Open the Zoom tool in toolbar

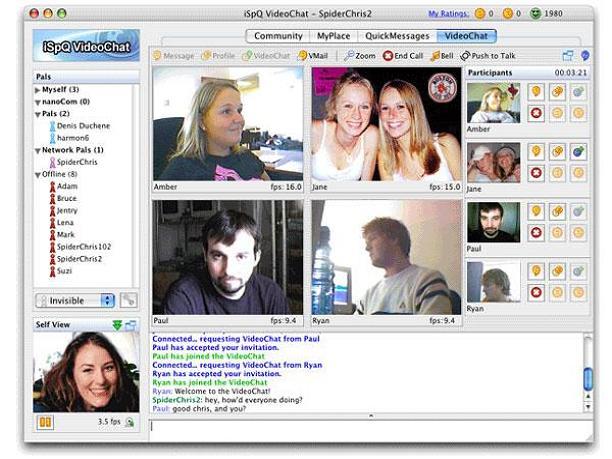[x=359, y=56]
